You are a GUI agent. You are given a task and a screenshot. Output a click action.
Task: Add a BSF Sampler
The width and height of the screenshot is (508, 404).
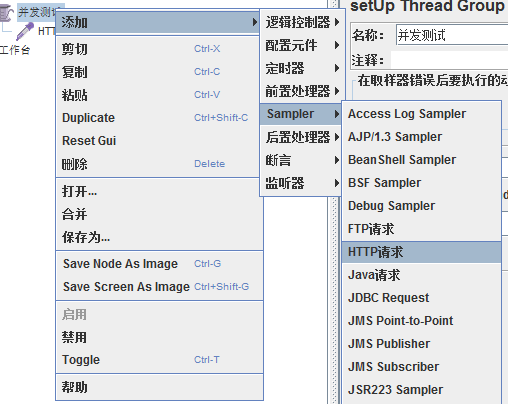click(422, 183)
